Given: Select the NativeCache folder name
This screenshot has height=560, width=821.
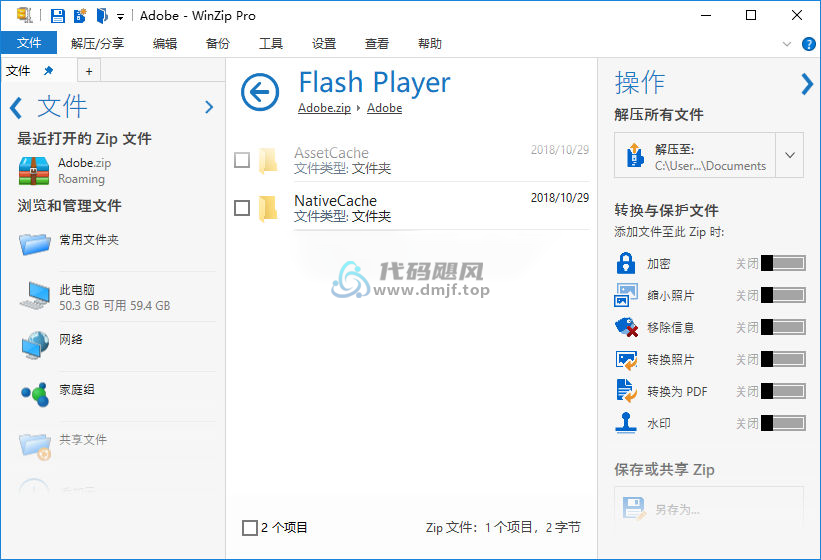Looking at the screenshot, I should (x=336, y=200).
